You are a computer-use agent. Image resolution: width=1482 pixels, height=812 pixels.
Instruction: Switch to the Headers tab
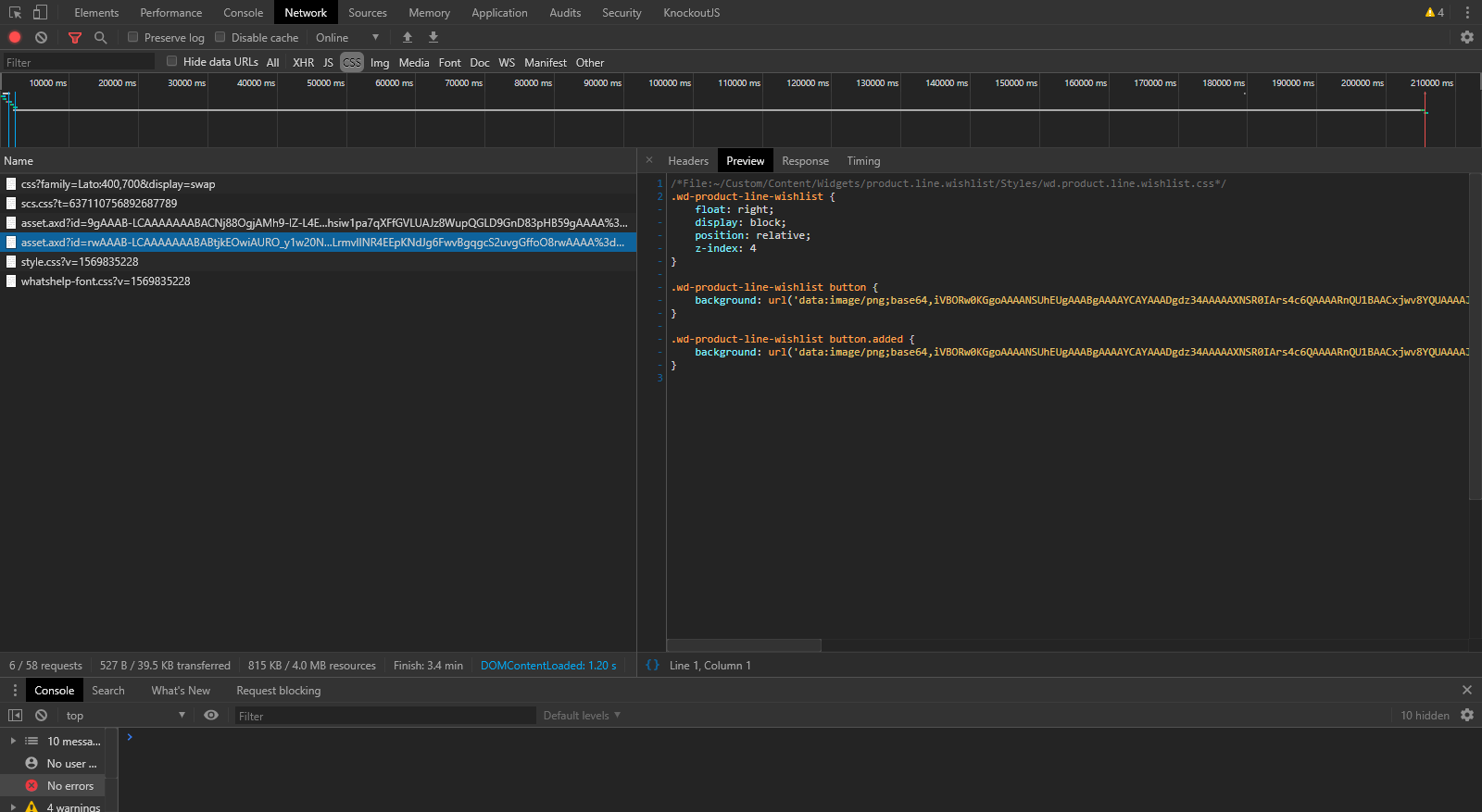688,161
